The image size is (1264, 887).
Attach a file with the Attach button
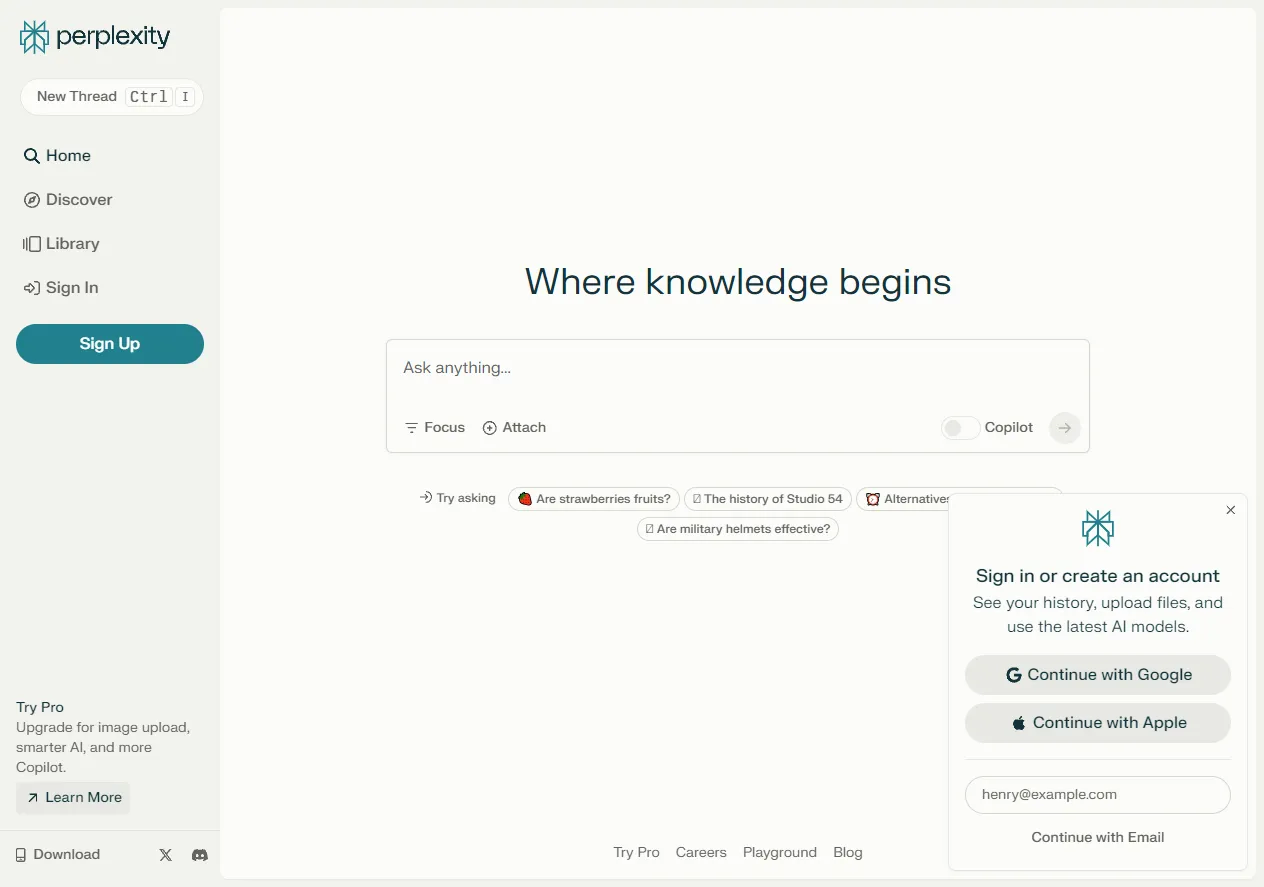514,428
